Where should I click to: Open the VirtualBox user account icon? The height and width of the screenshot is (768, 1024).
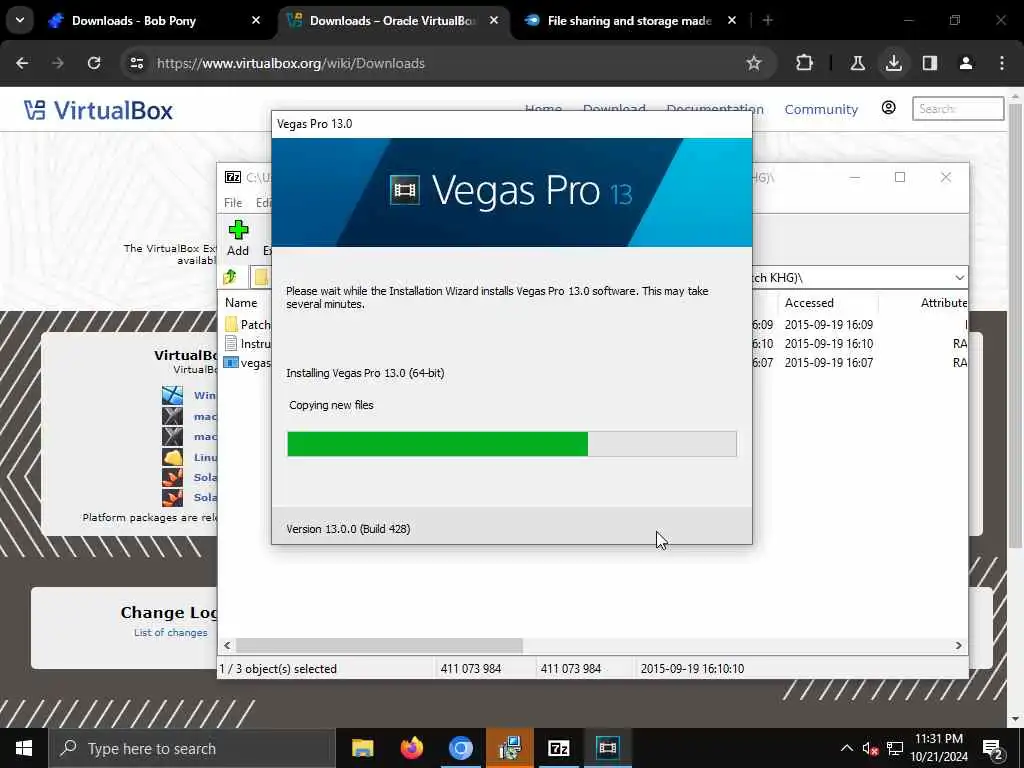click(888, 108)
